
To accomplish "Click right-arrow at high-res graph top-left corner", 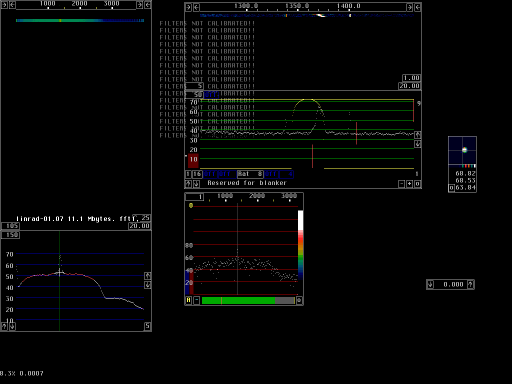I will [x=188, y=7].
